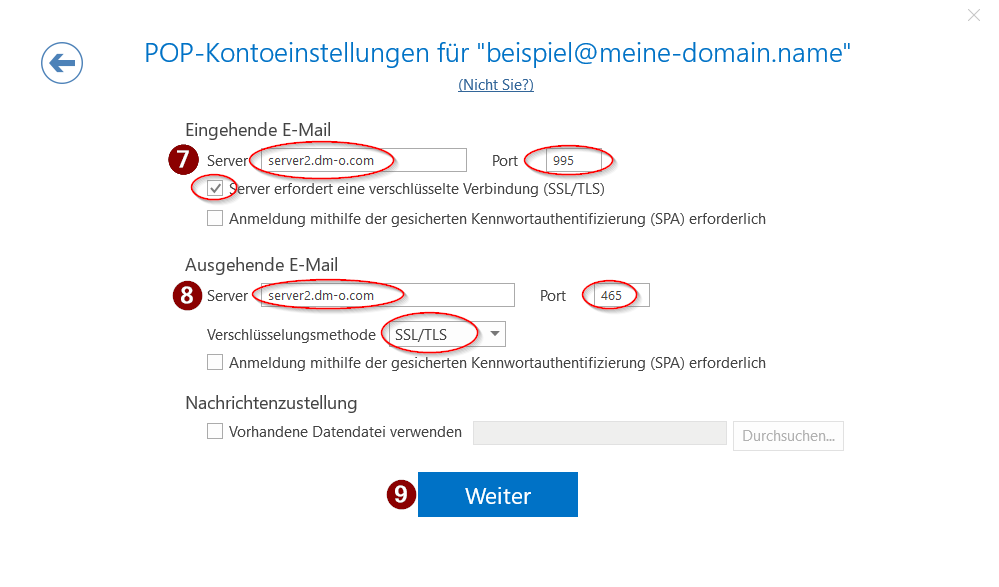
Task: Click the 'Eingehende E-Mail' section heading
Action: pos(258,129)
